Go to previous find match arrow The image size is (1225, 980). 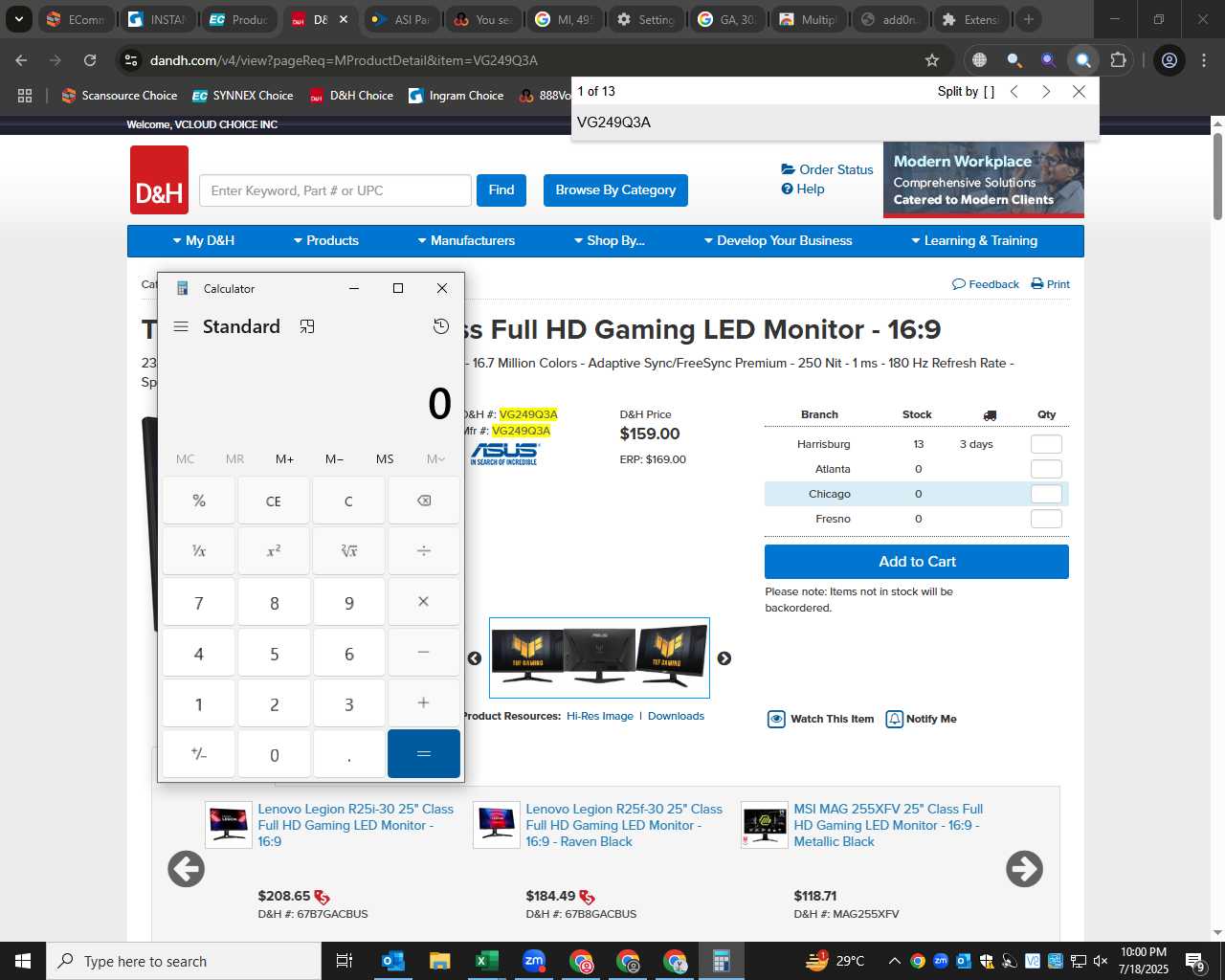(1014, 91)
